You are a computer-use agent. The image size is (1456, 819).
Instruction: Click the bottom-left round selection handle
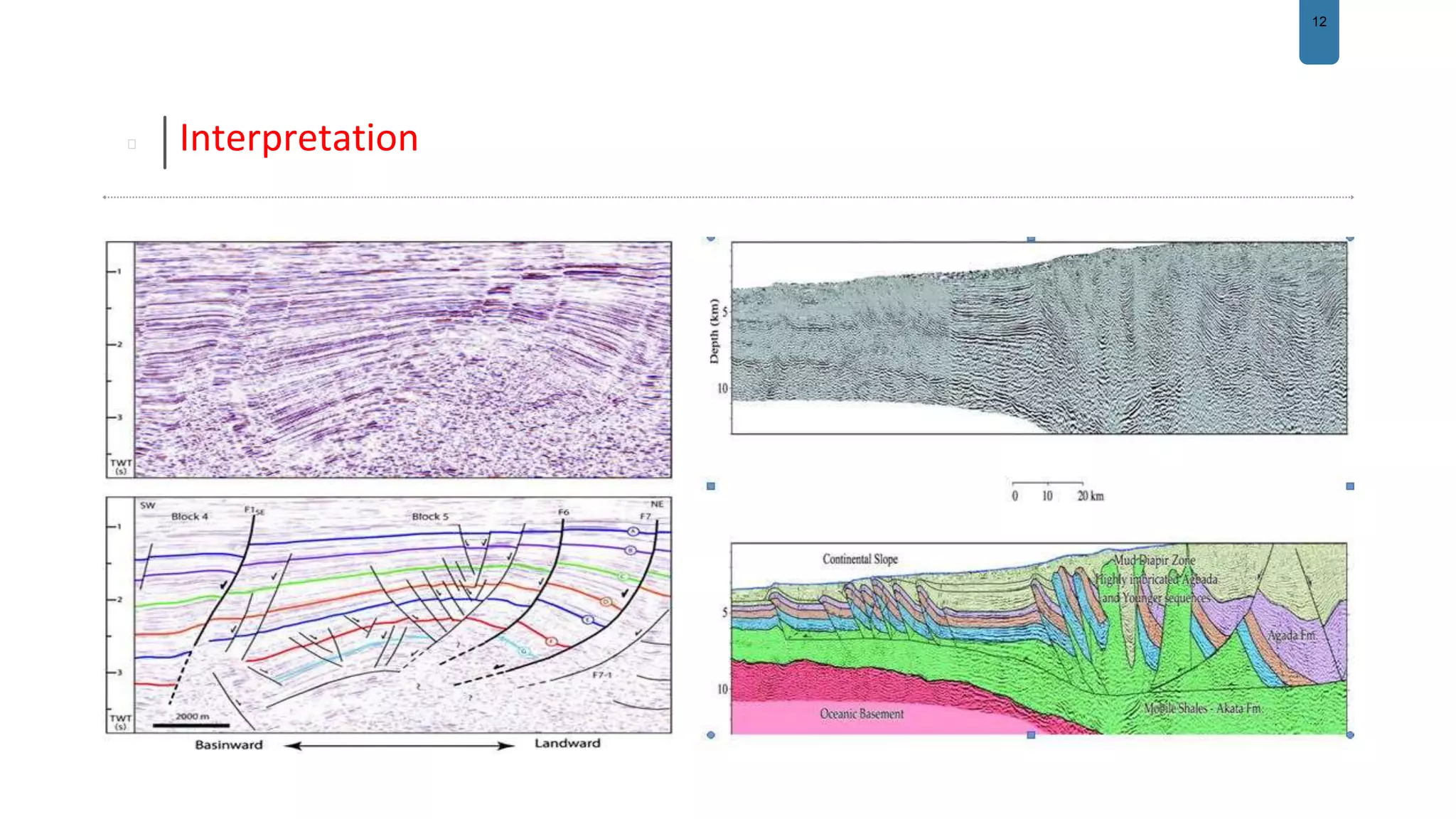(x=711, y=735)
